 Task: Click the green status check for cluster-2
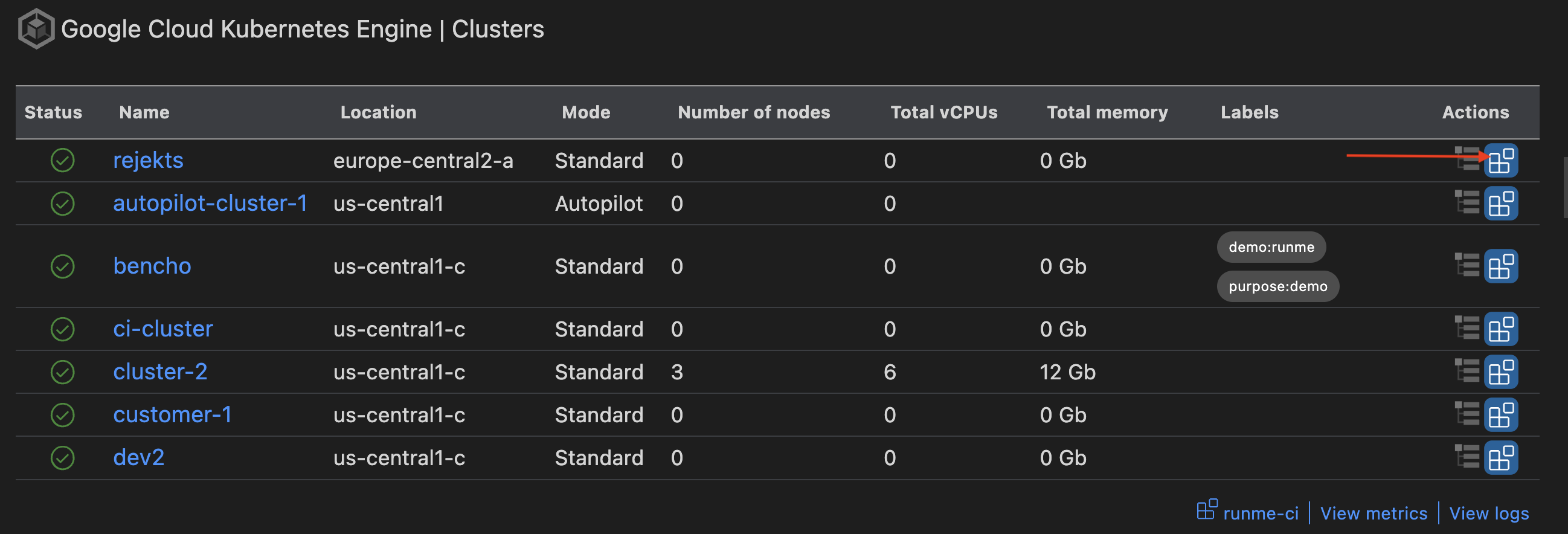[x=63, y=372]
